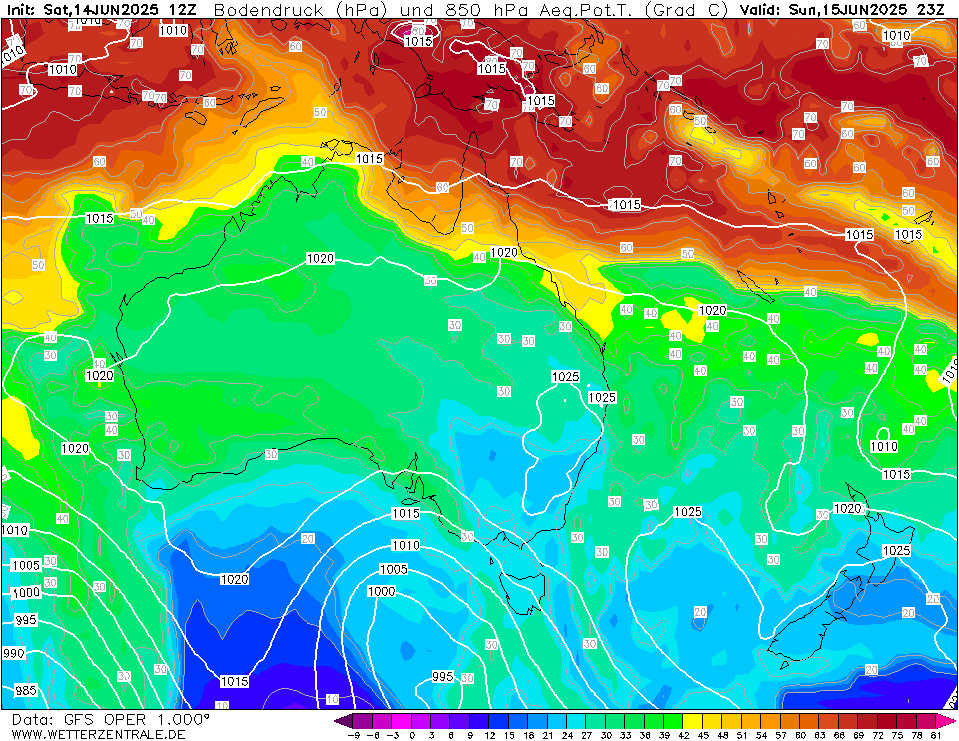Click the violet legend swatch between 3 and 6
Screen dimensions: 959x741
441,721
